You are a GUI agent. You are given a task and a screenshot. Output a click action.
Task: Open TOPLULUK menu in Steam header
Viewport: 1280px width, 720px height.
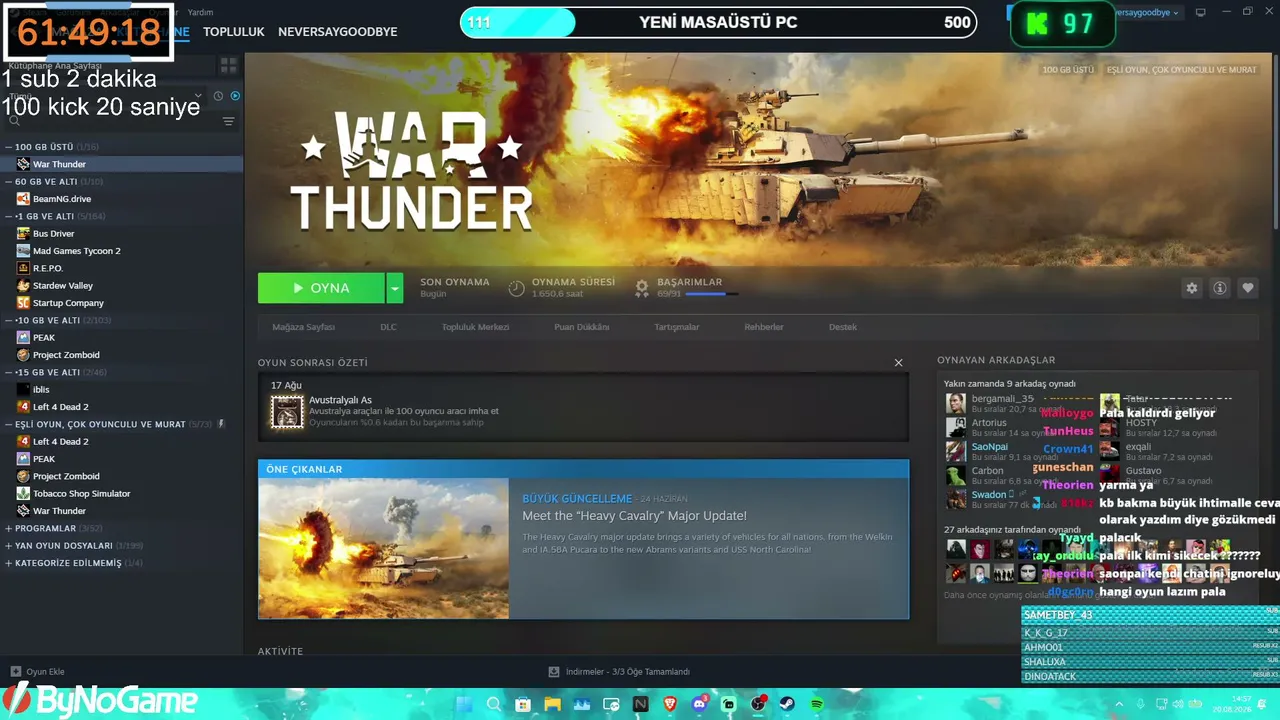[x=234, y=32]
